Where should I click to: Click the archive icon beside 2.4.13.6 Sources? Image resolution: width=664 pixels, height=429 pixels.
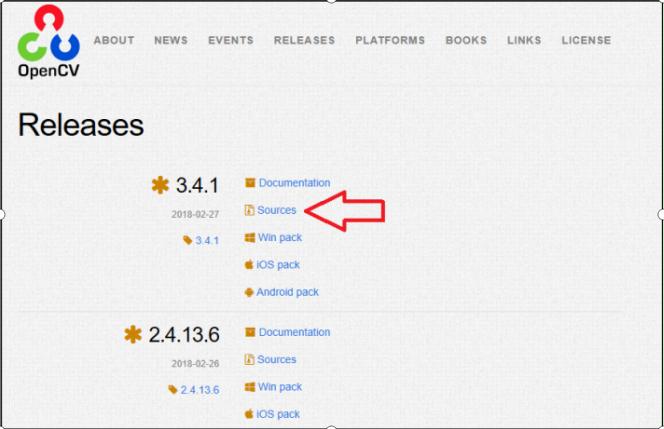249,359
